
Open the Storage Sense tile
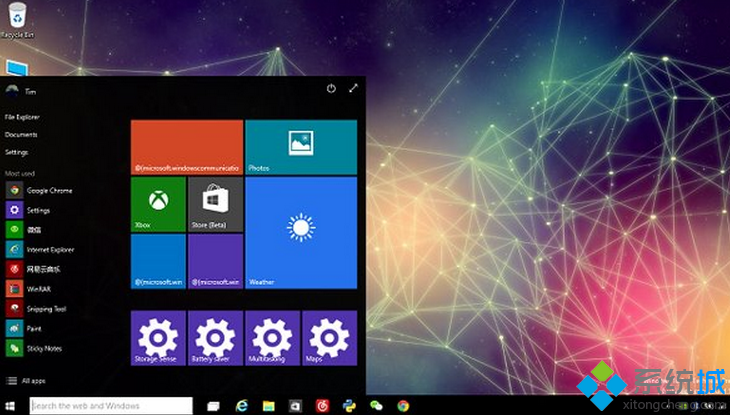click(158, 338)
